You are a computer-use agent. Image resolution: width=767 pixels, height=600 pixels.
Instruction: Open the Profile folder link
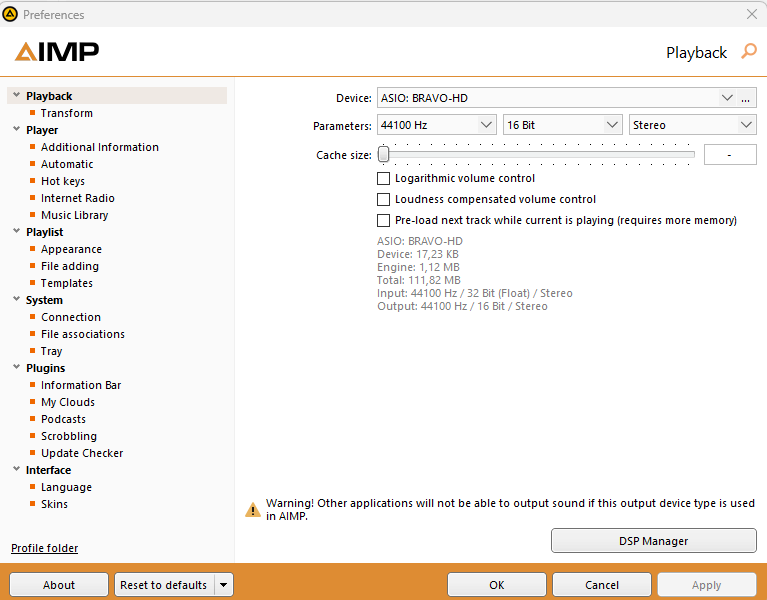tap(45, 548)
